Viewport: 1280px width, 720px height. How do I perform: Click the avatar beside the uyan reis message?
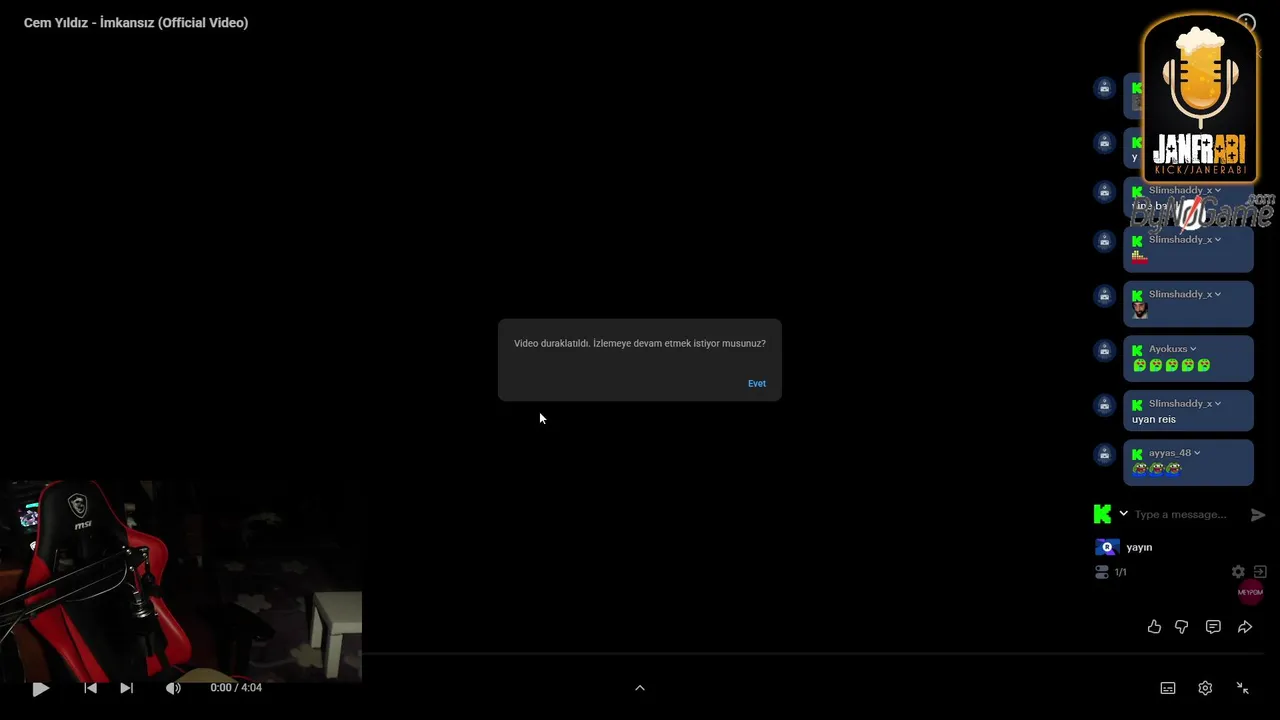click(x=1104, y=404)
